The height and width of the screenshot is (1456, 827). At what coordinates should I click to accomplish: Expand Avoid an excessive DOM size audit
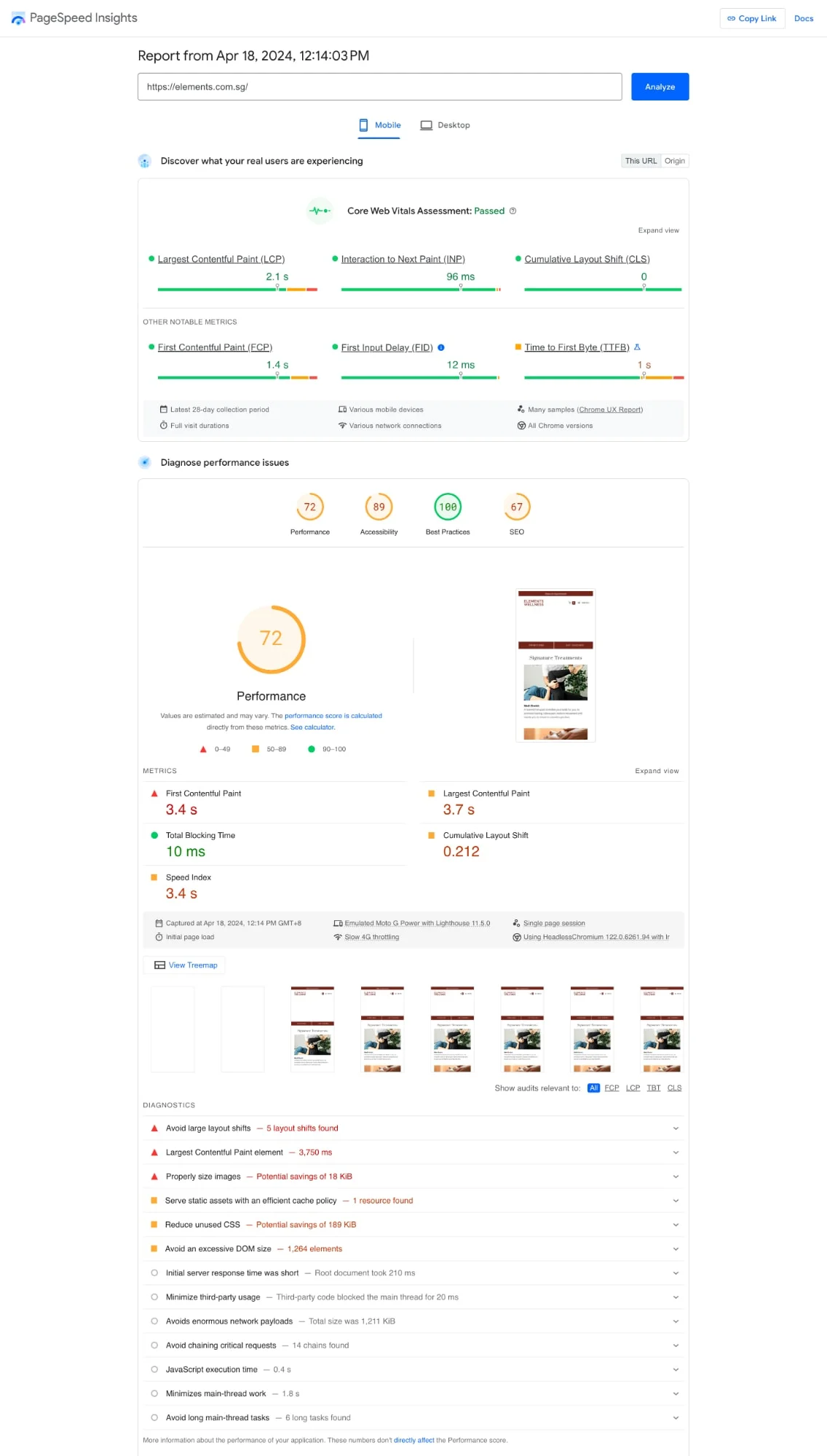tap(413, 1249)
